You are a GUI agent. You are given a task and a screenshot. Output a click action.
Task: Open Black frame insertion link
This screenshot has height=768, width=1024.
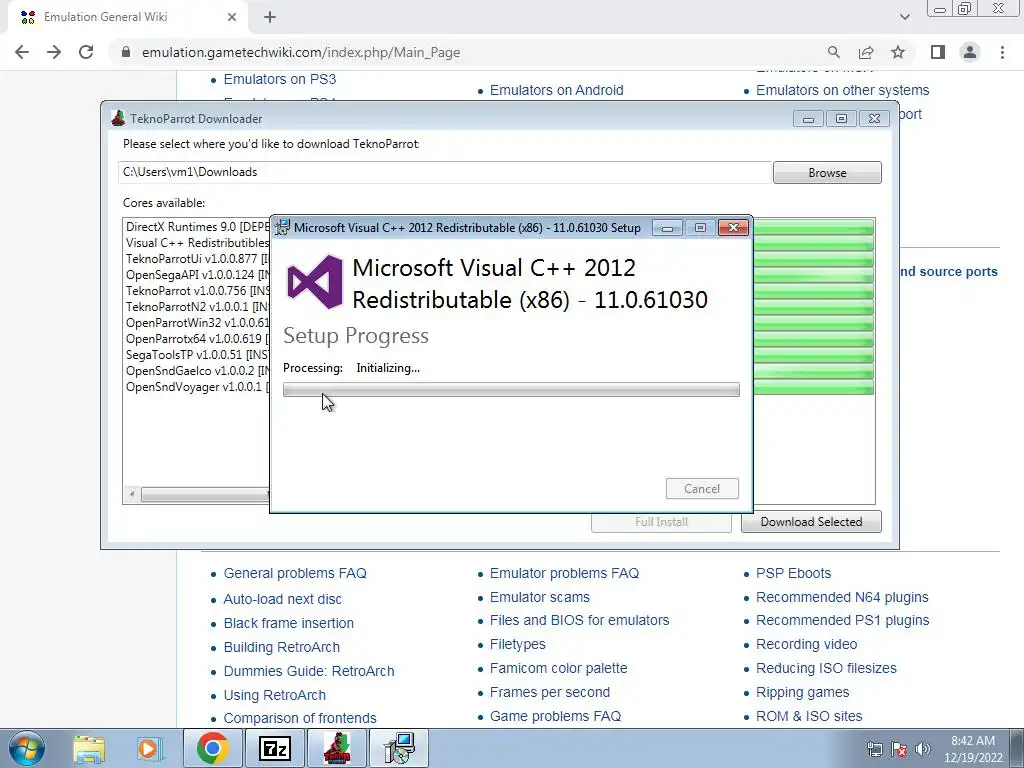point(289,623)
